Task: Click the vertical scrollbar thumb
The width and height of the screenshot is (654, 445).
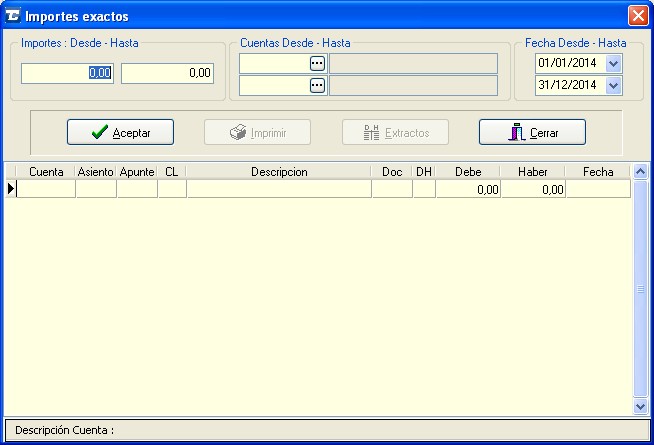Action: tap(641, 289)
